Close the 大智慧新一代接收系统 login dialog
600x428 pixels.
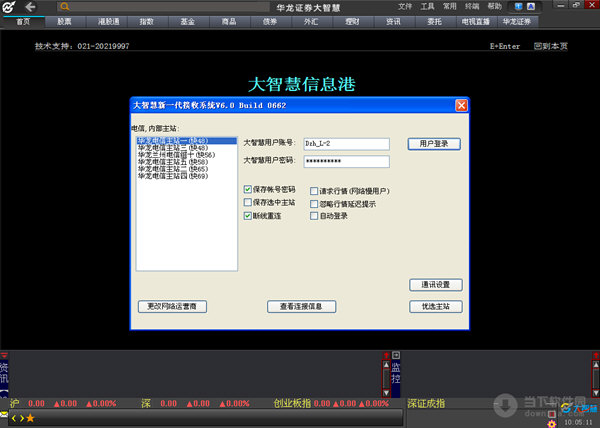pos(461,105)
